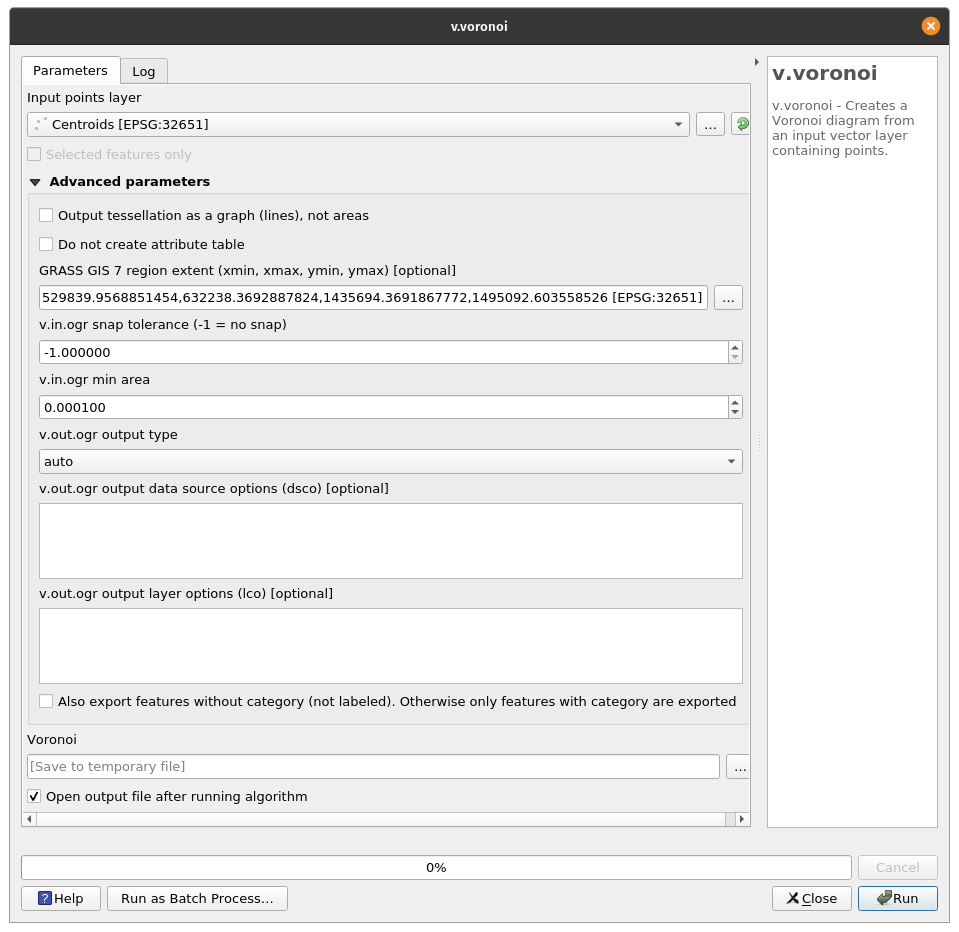This screenshot has height=932, width=959.
Task: Click the iterate over layer green icon
Action: click(741, 124)
